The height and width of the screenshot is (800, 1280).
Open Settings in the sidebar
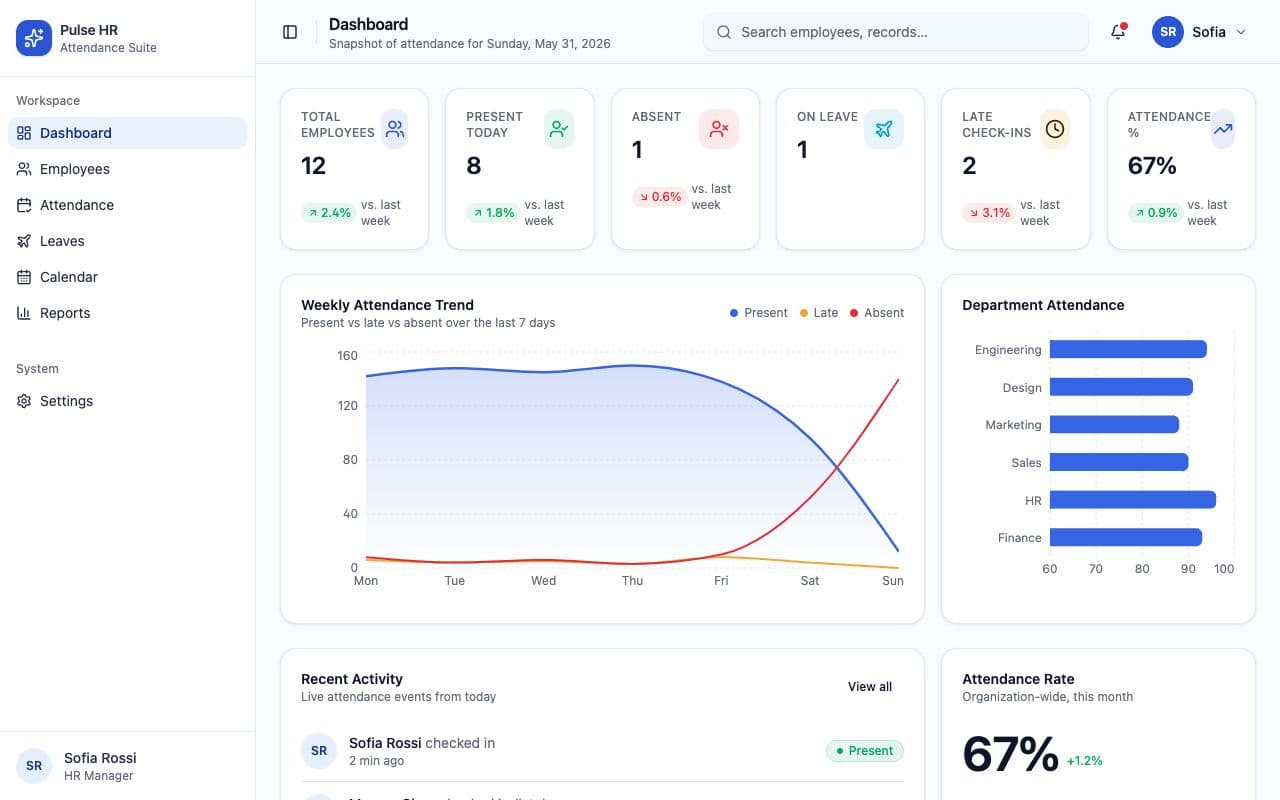[127, 401]
